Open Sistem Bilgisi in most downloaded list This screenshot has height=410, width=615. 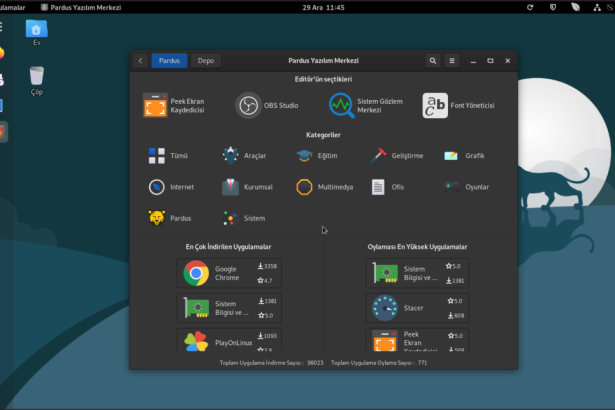pos(229,308)
